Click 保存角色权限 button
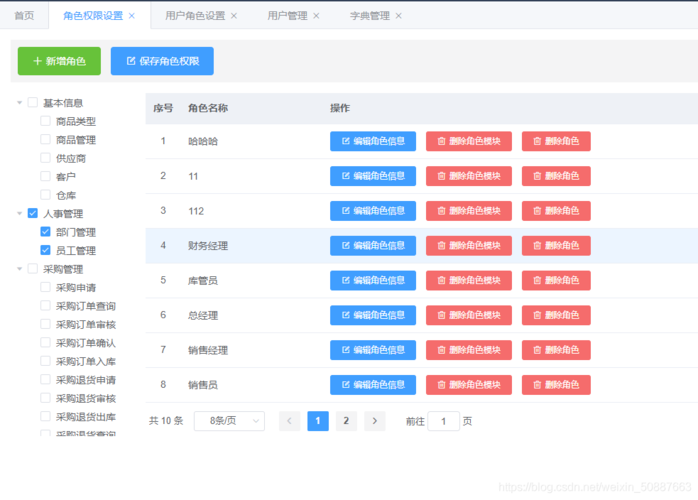Viewport: 698px width, 500px height. tap(162, 61)
